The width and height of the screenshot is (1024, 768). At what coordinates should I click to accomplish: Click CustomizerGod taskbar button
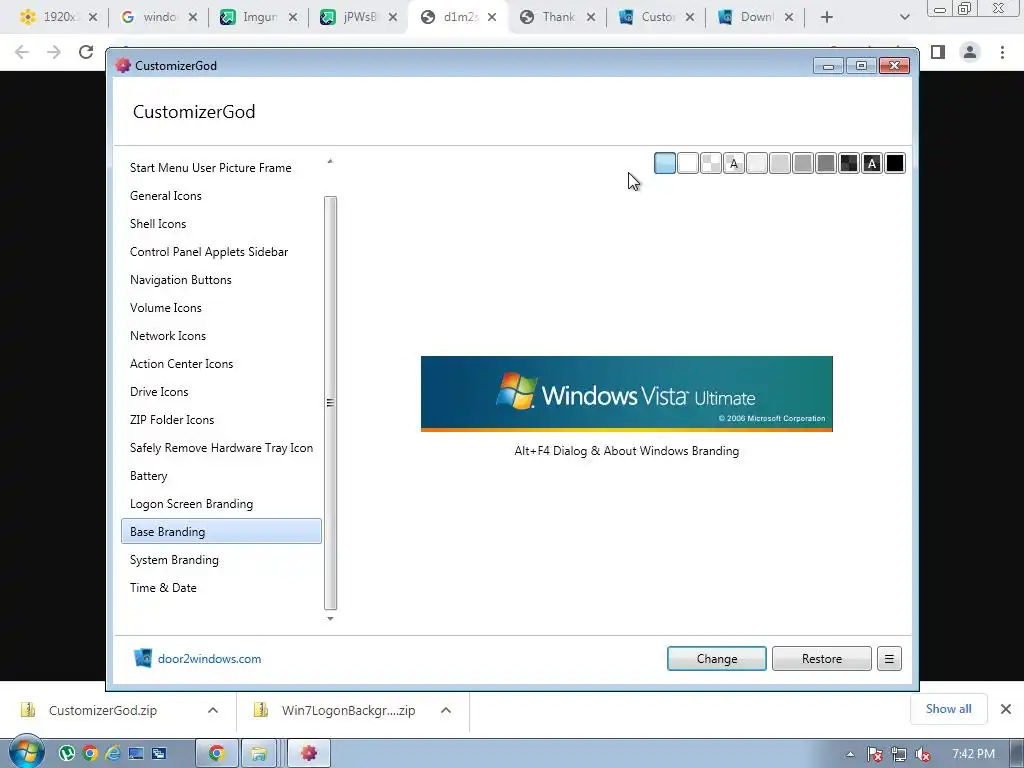pos(308,754)
